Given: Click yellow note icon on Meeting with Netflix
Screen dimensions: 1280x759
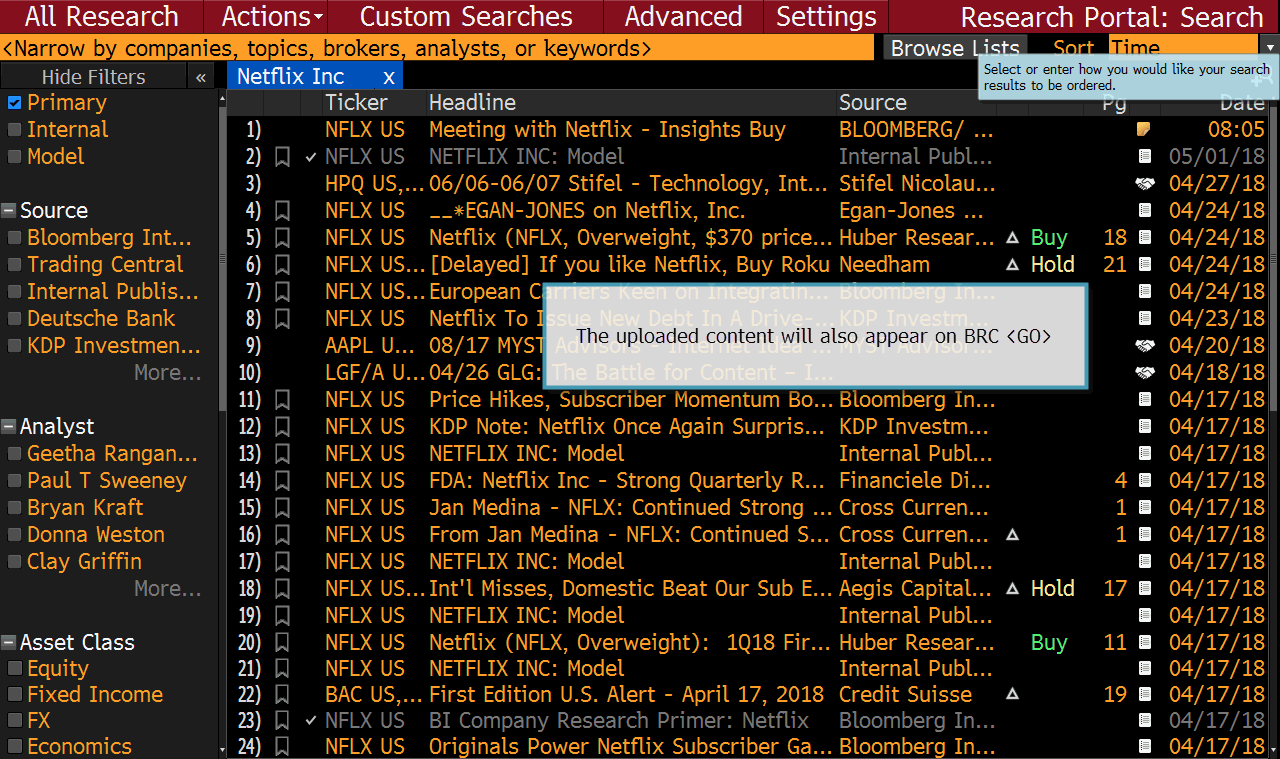Looking at the screenshot, I should [x=1144, y=129].
